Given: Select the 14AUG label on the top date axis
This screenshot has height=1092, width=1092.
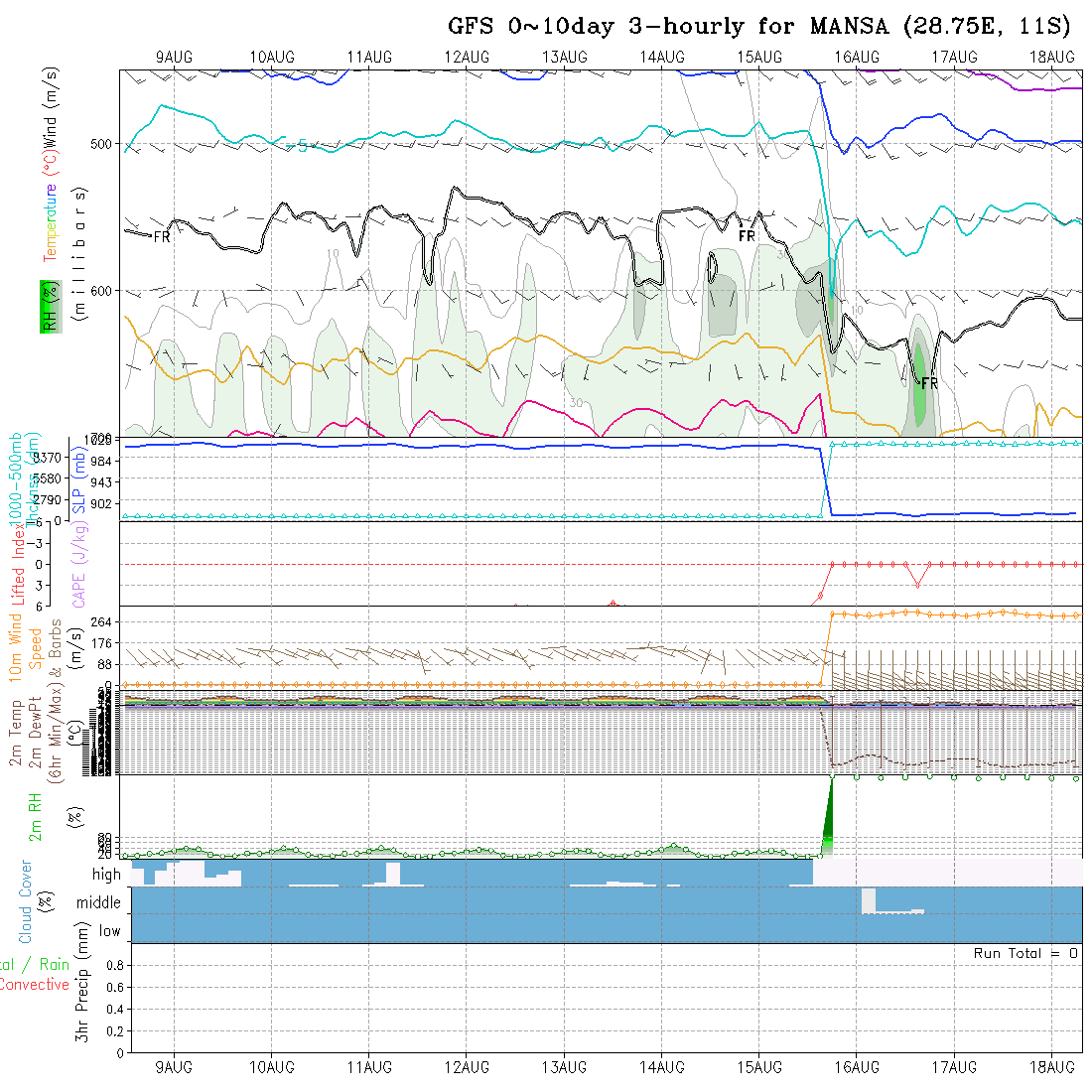Looking at the screenshot, I should (662, 58).
